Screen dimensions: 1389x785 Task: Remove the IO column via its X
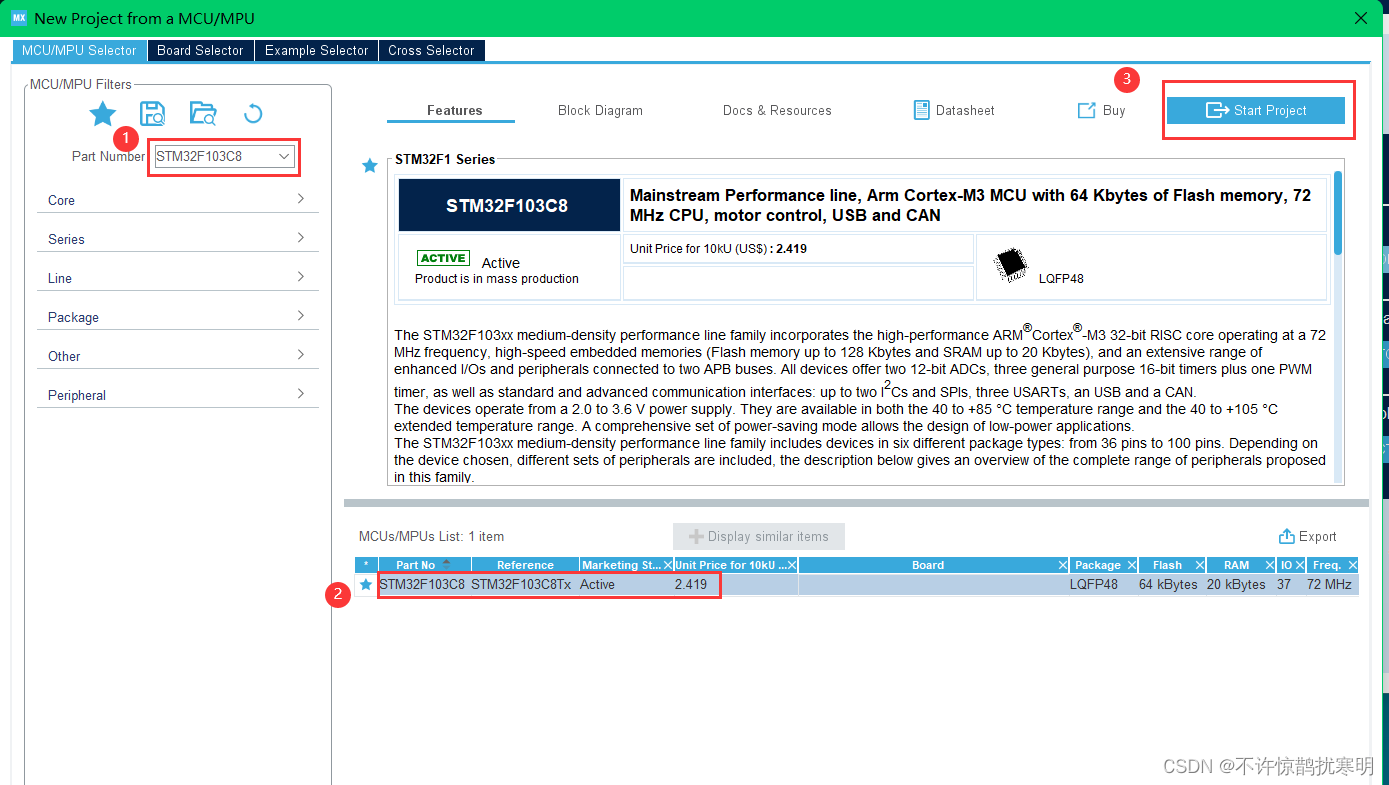(1299, 565)
